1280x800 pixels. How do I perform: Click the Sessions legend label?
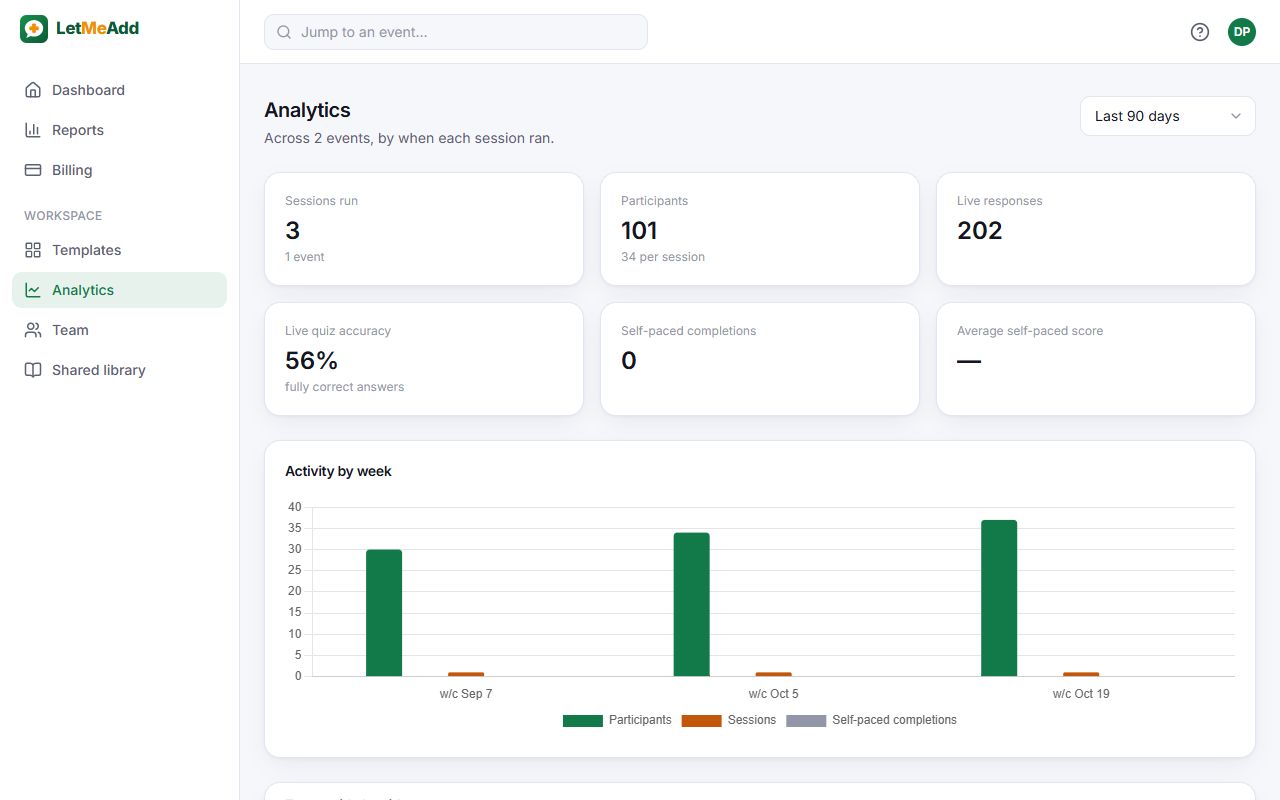click(752, 720)
